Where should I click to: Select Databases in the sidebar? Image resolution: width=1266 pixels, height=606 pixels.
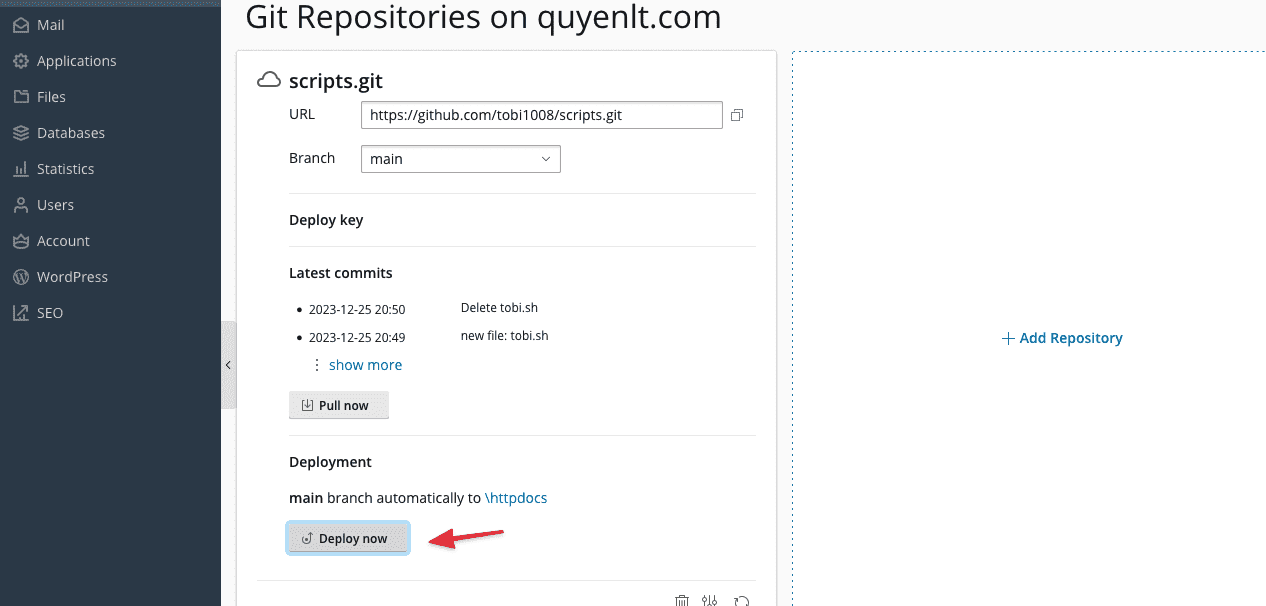(70, 133)
